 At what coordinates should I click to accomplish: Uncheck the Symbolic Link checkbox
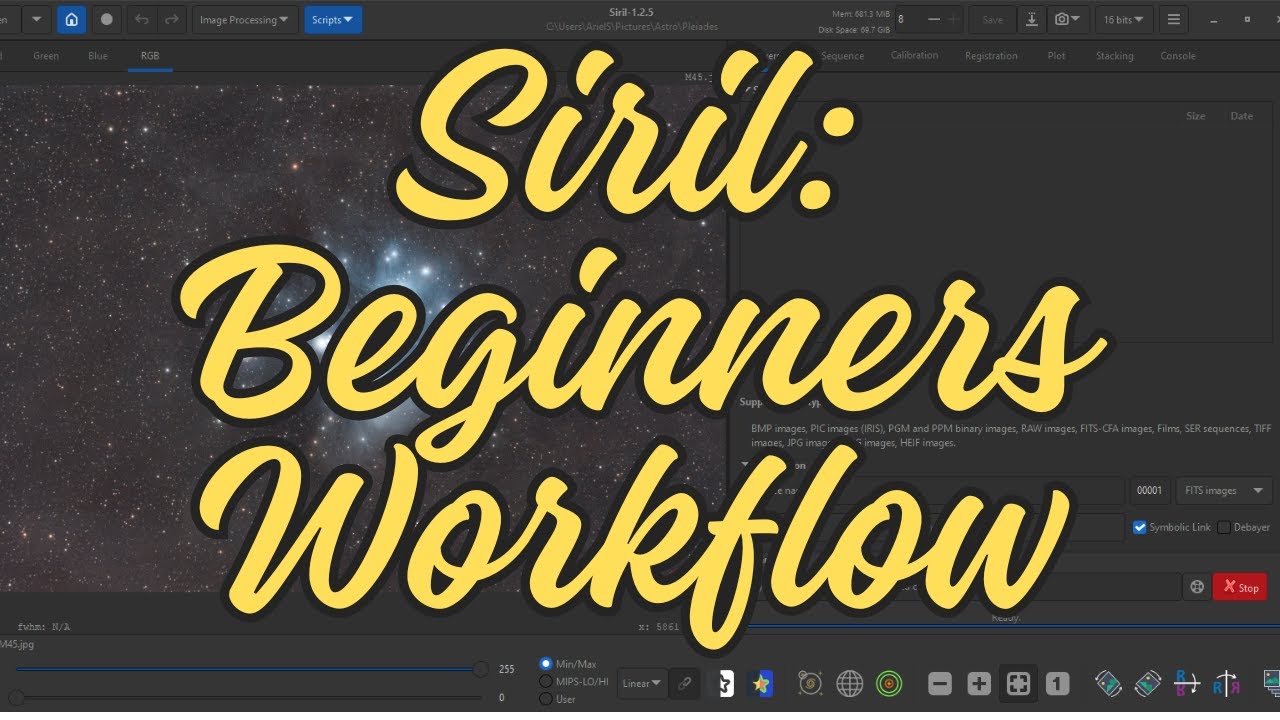(1140, 527)
